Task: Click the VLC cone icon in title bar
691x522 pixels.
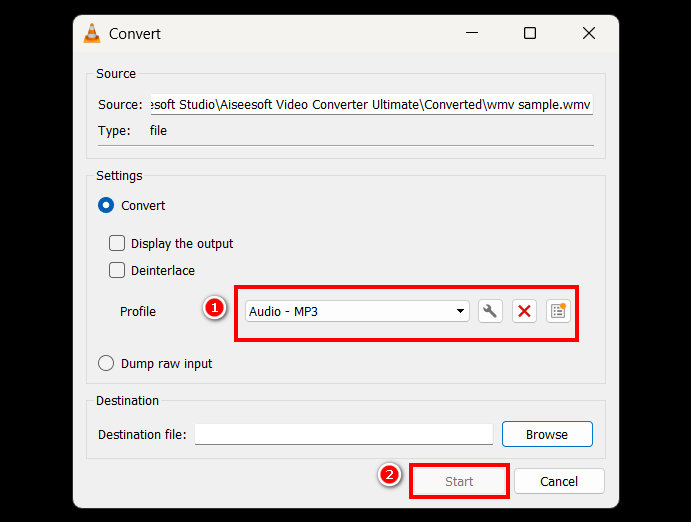Action: (93, 33)
